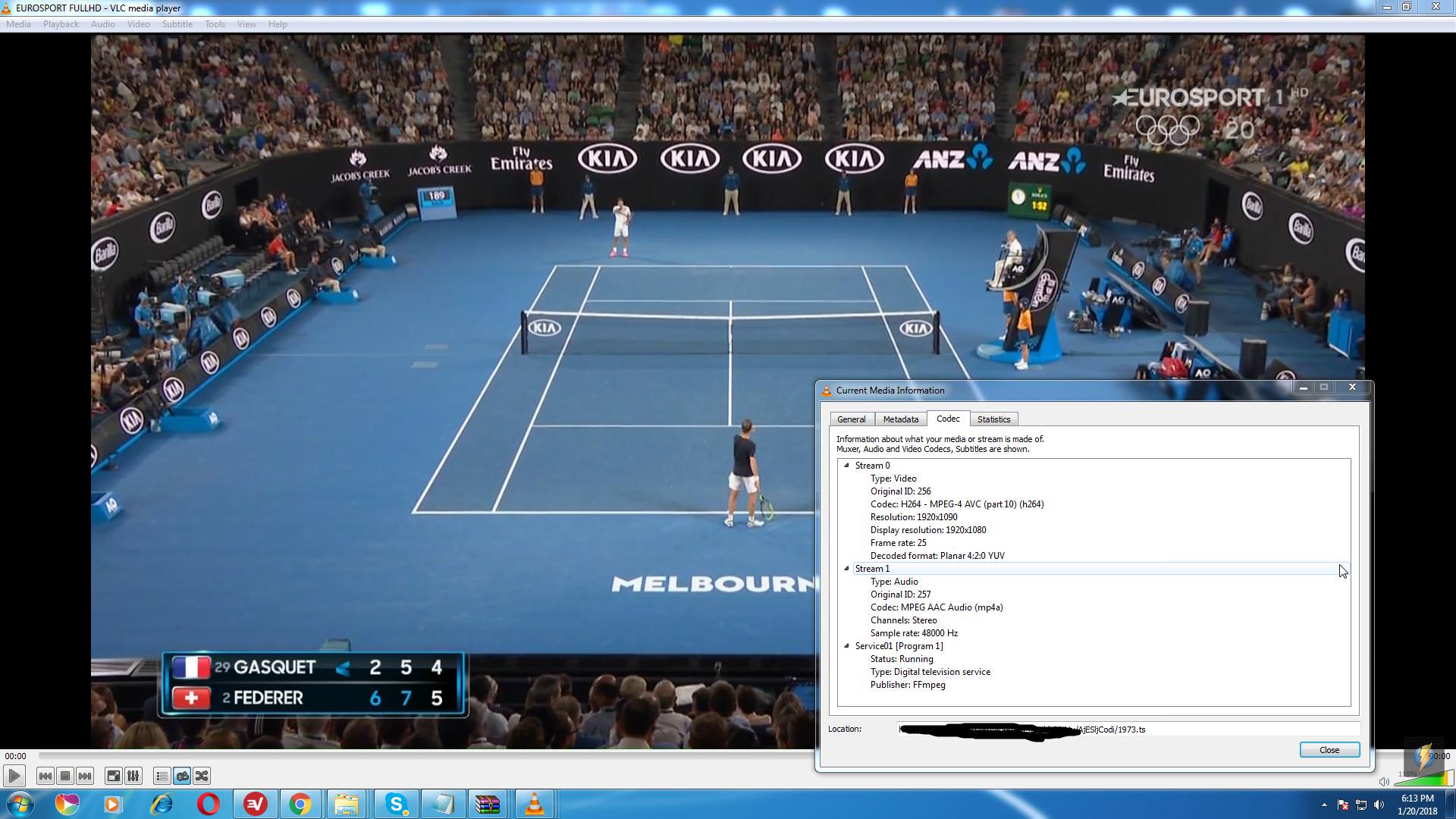This screenshot has height=819, width=1456.
Task: Collapse the Service01 [Program 1] node
Action: [846, 646]
